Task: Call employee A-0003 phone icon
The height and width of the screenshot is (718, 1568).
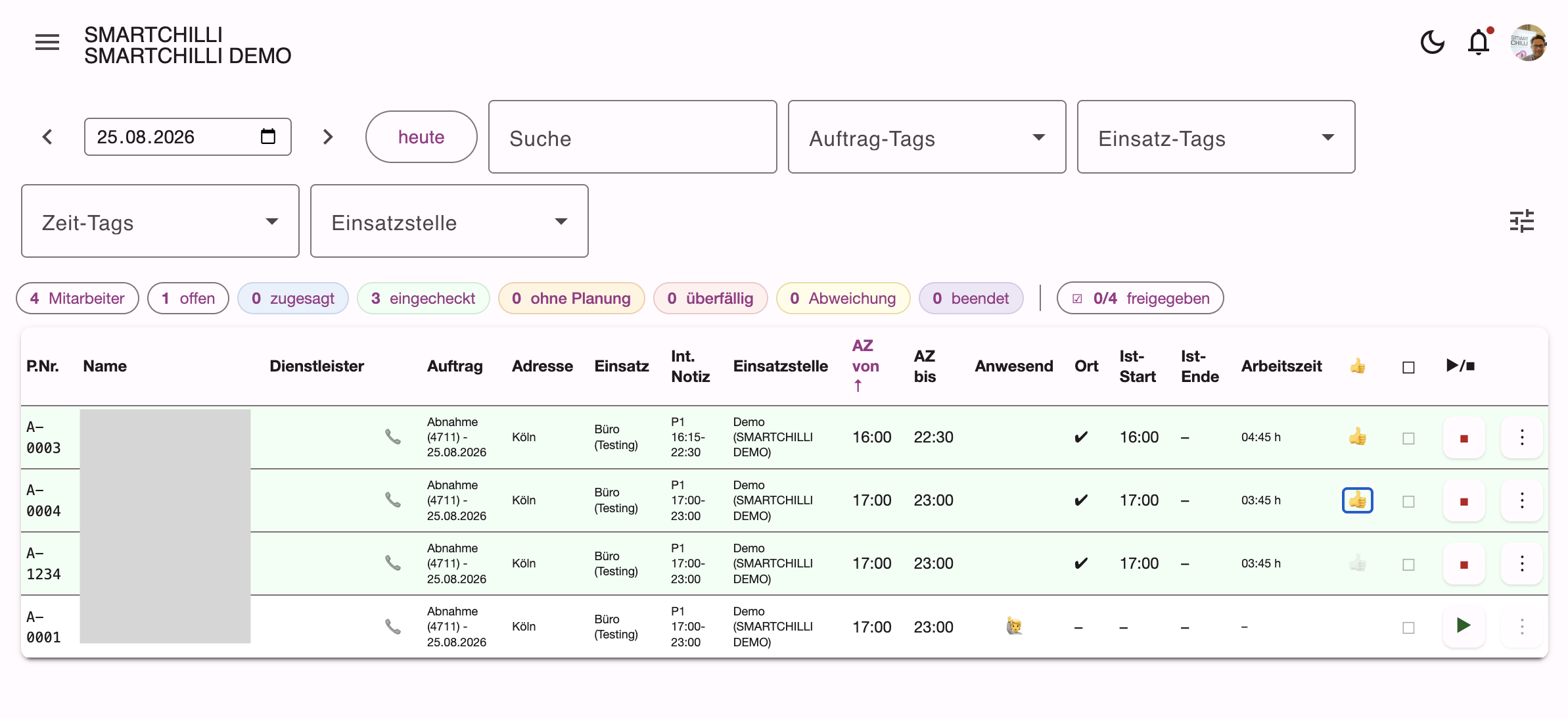Action: (393, 437)
